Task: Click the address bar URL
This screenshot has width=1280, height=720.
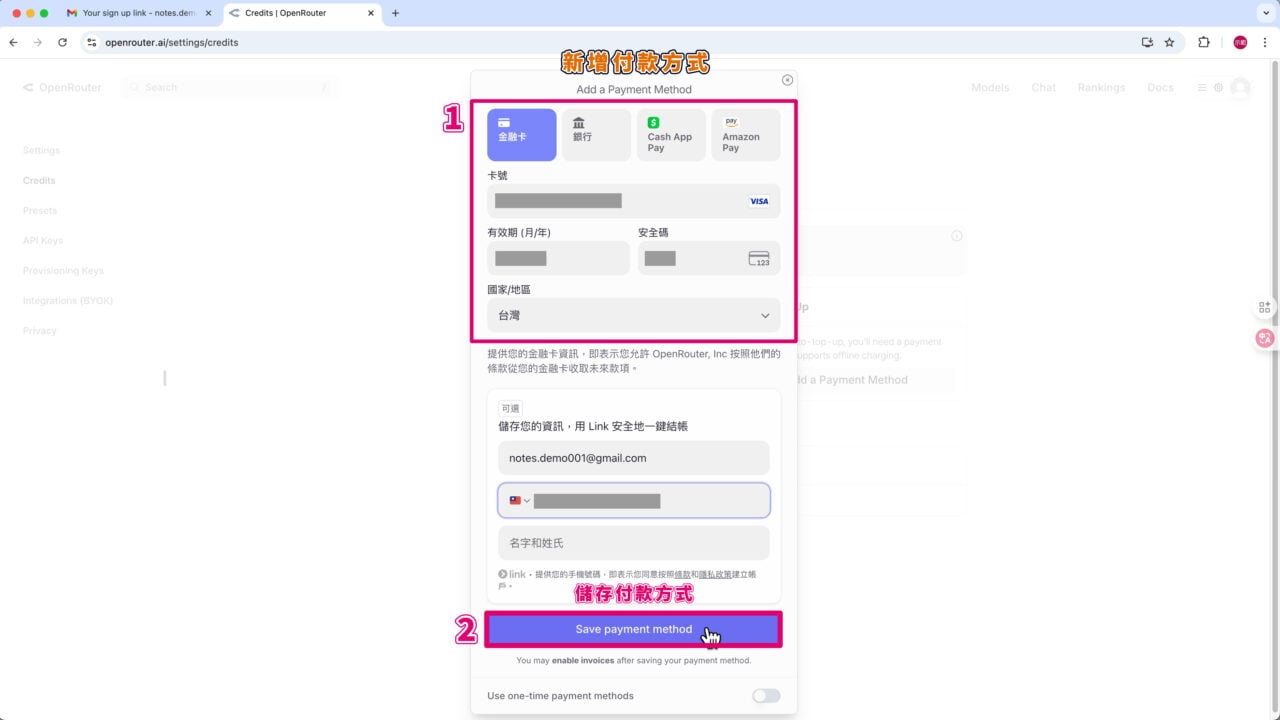Action: point(172,43)
